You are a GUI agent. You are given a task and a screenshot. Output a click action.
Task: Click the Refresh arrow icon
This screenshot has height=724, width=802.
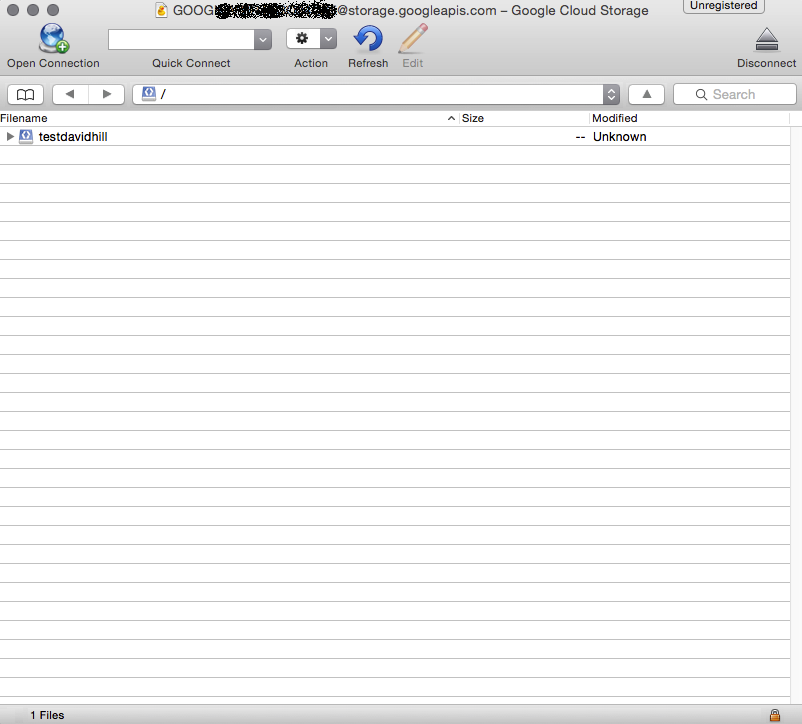coord(368,39)
